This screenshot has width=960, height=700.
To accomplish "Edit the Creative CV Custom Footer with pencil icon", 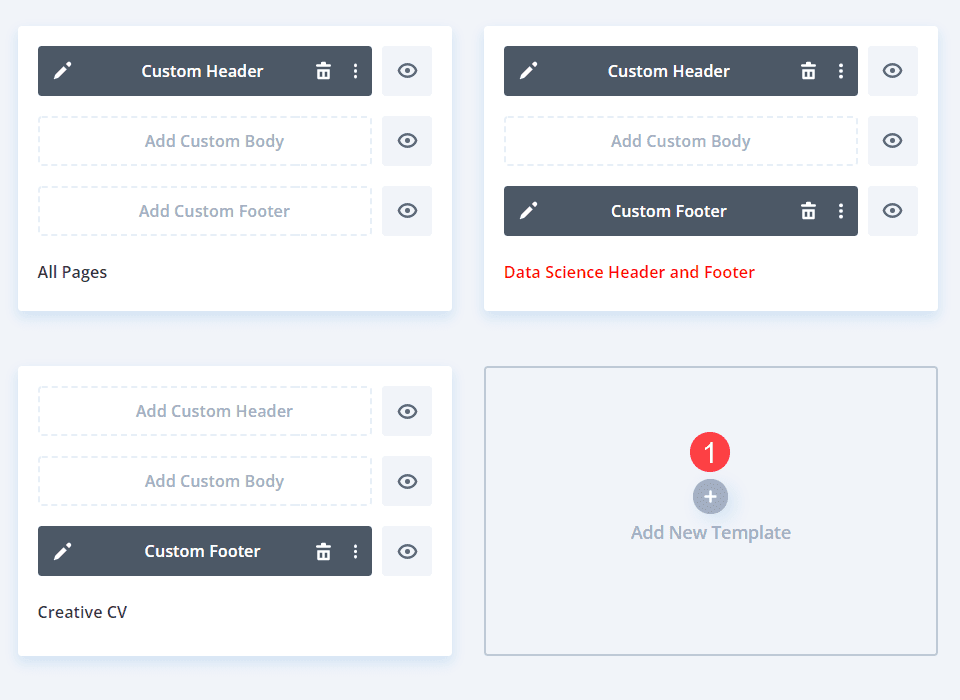I will [63, 551].
